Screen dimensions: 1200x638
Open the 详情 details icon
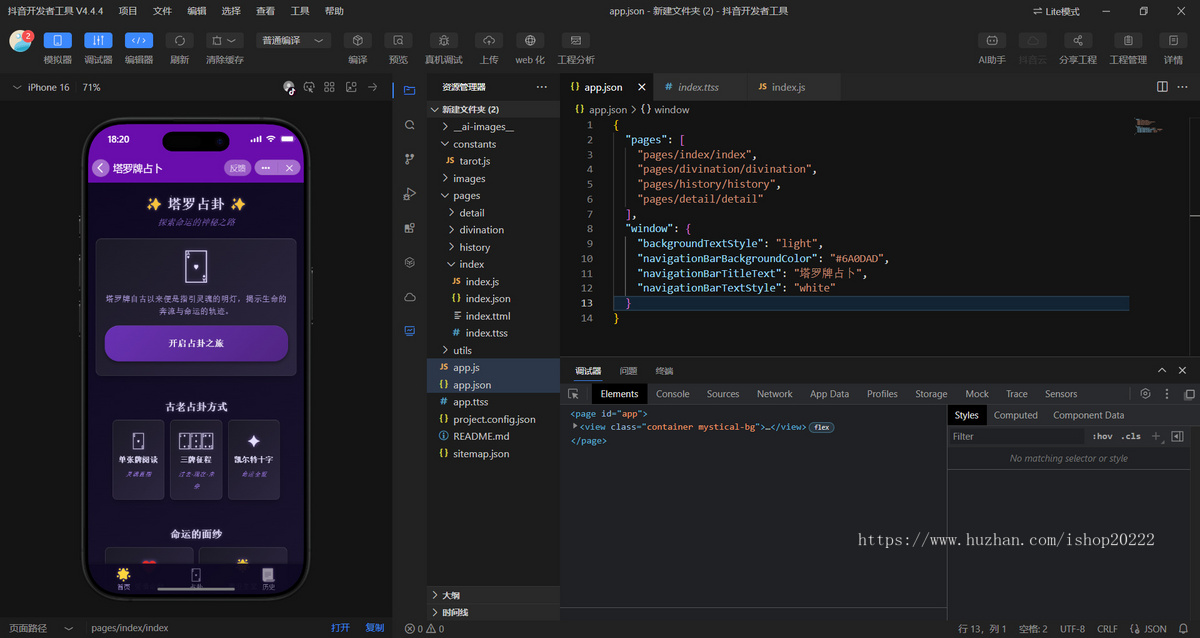pos(1173,41)
